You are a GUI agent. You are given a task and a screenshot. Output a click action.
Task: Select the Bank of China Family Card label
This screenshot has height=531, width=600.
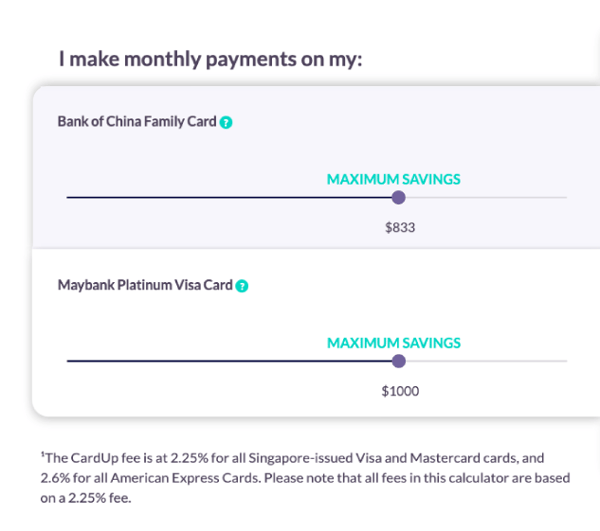coord(137,123)
